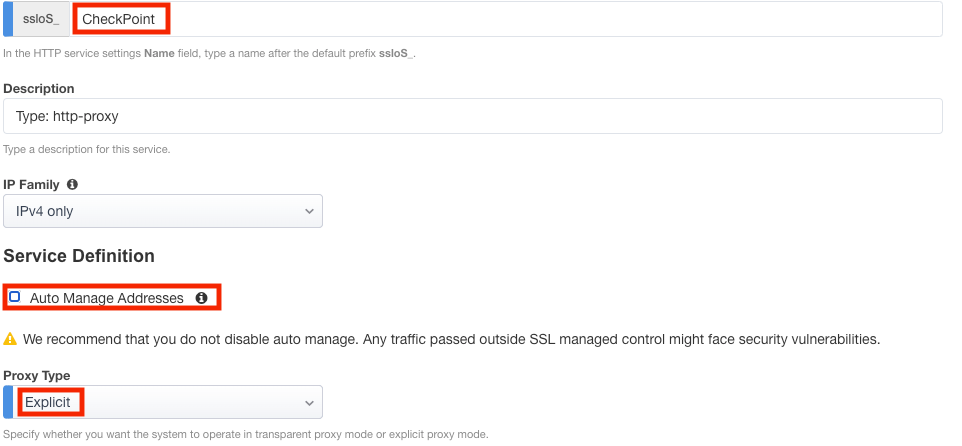Click the Description field label
962x446 pixels.
(x=39, y=89)
